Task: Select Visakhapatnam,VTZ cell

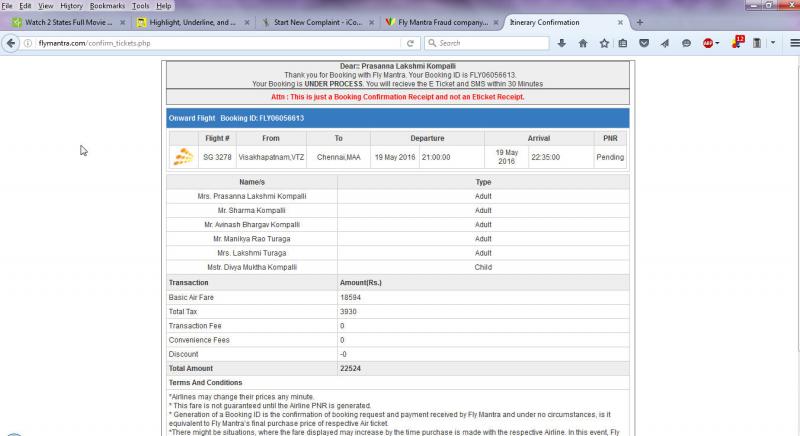Action: point(271,157)
